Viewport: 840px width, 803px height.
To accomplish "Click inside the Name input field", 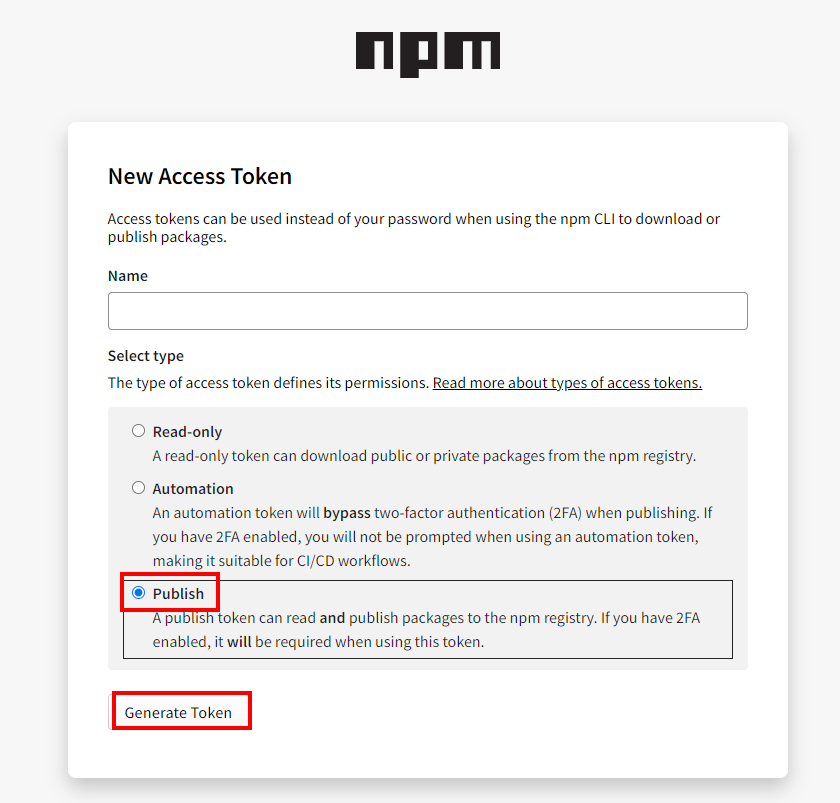I will 427,311.
